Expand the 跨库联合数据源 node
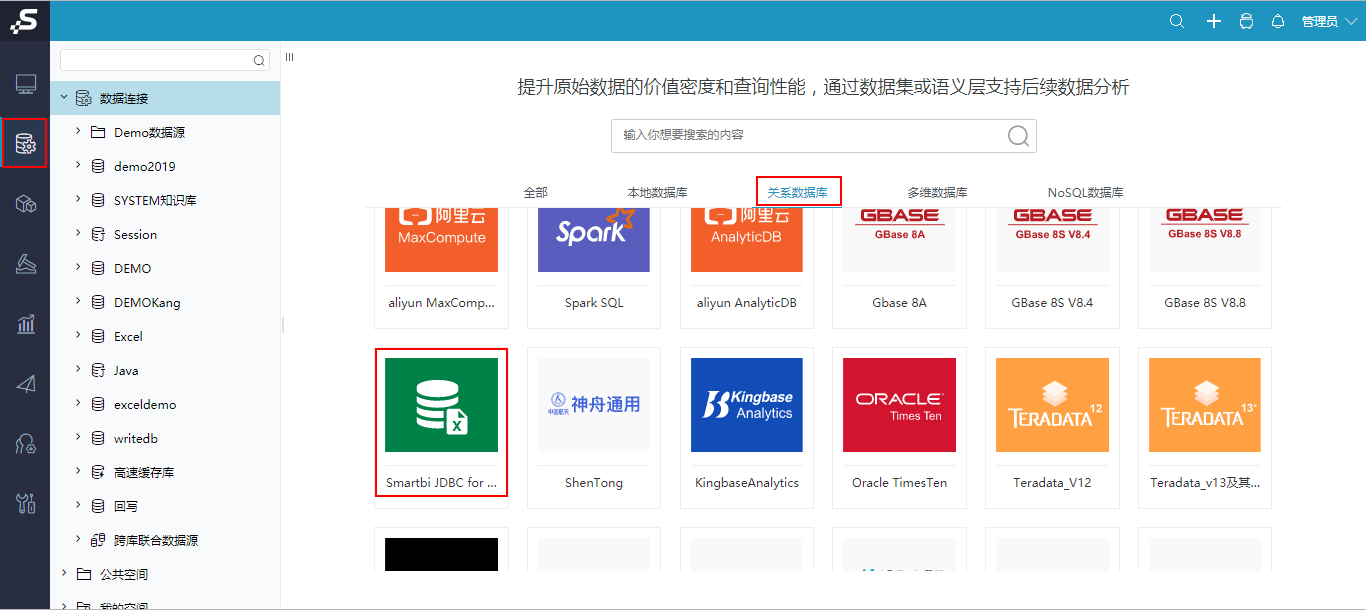 pyautogui.click(x=78, y=539)
